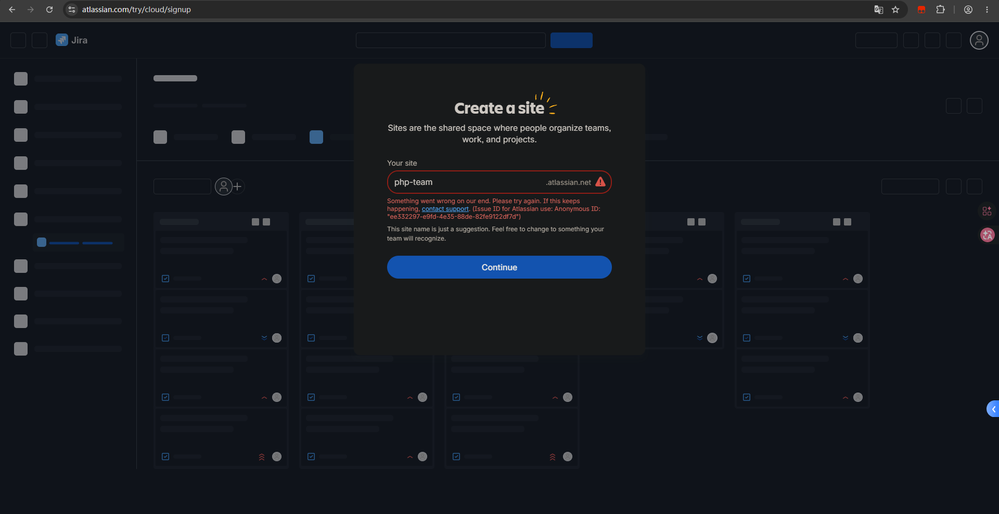Image resolution: width=999 pixels, height=514 pixels.
Task: View site information icon in address bar
Action: pos(71,10)
